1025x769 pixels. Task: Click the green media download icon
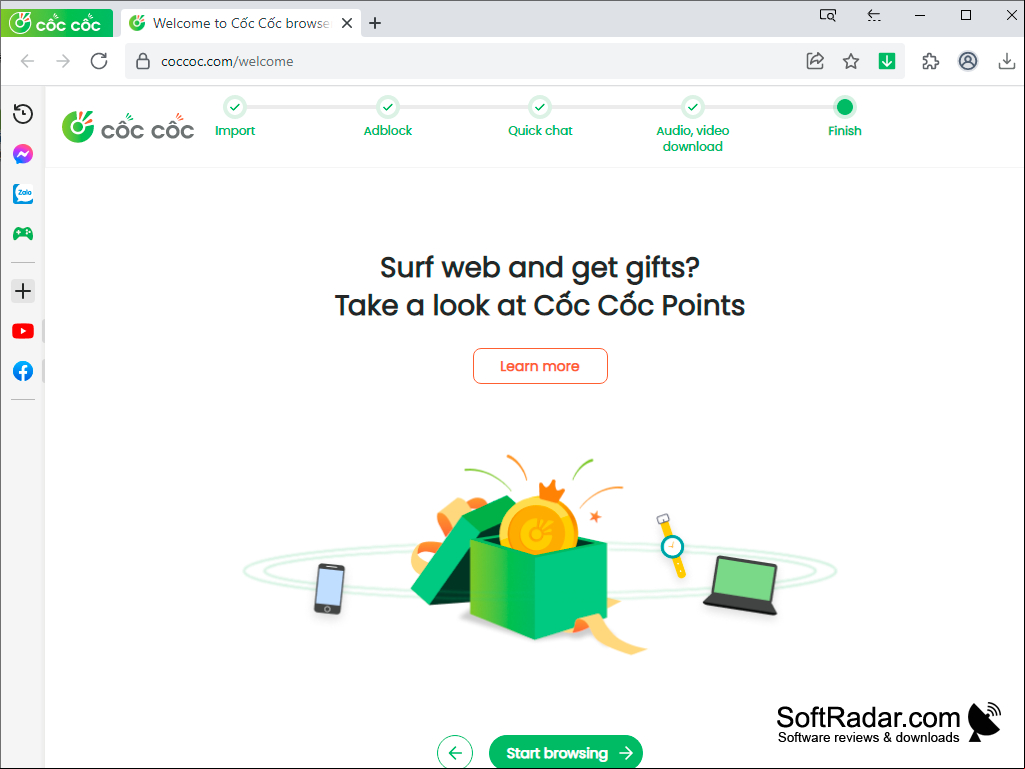tap(886, 61)
